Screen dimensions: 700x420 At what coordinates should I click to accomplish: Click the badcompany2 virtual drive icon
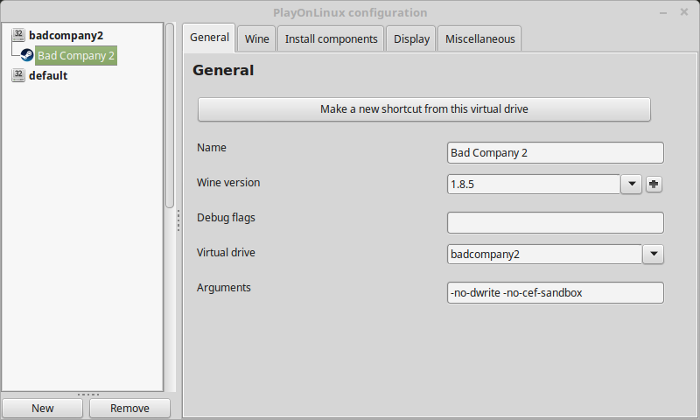point(18,35)
